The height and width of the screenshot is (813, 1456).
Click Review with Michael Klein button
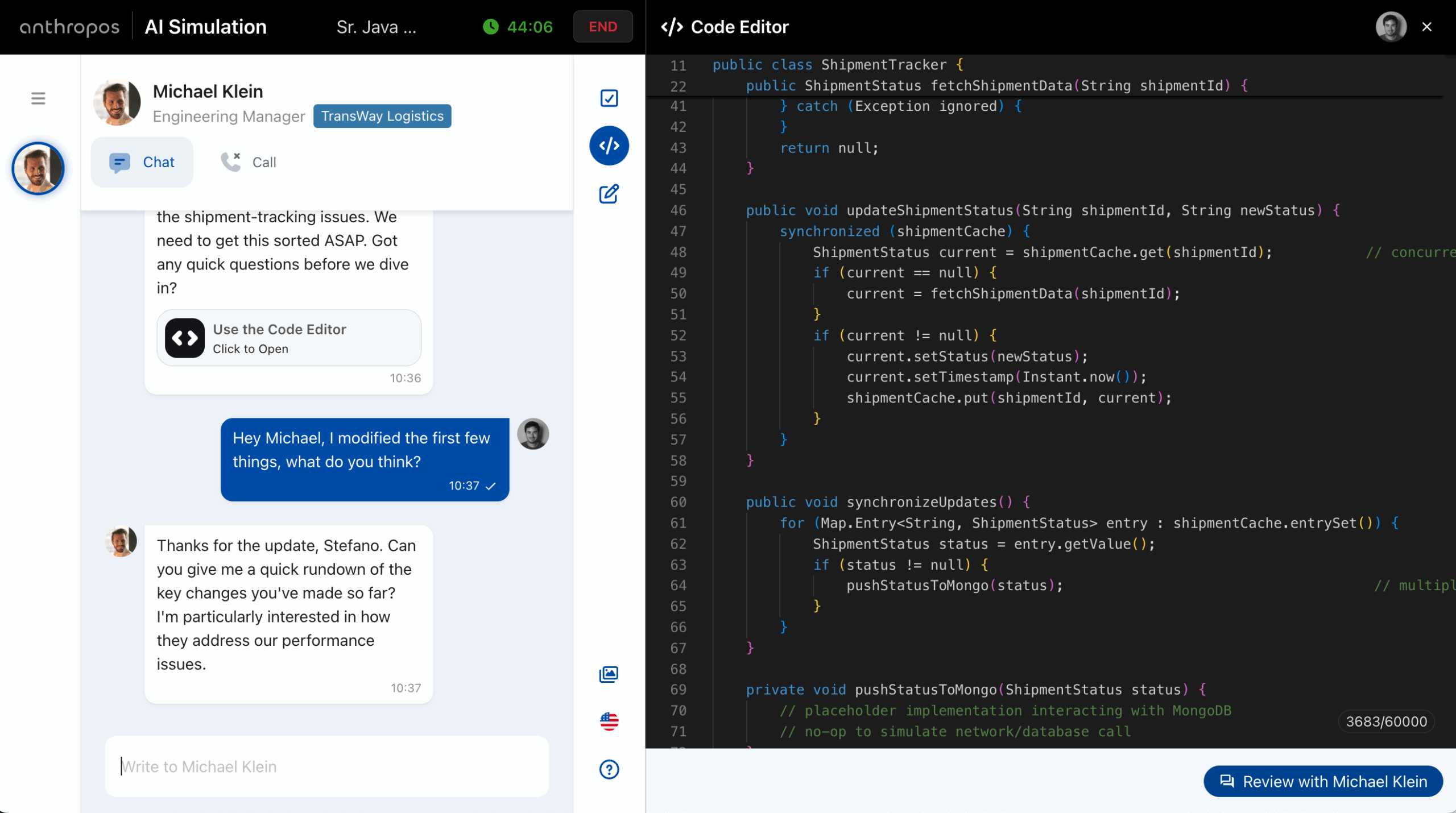[1323, 781]
